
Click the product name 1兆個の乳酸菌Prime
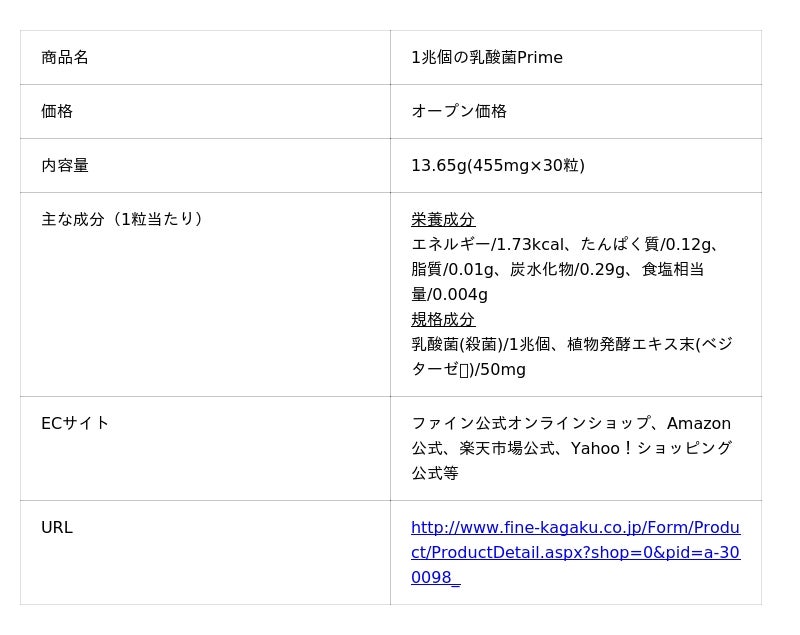point(487,57)
